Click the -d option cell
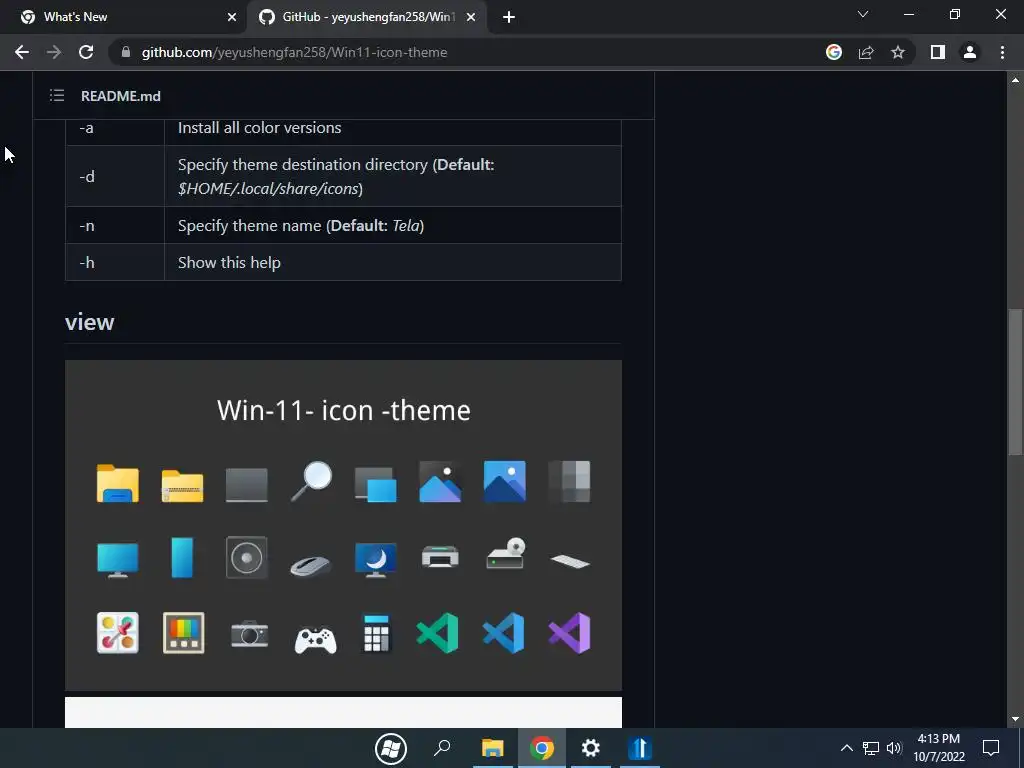 [x=114, y=176]
